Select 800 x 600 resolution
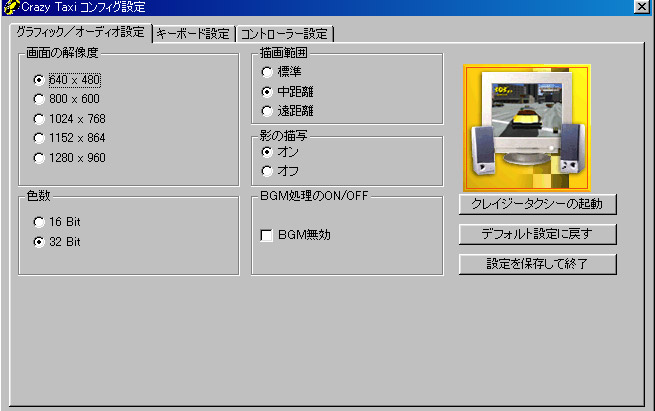Image resolution: width=655 pixels, height=411 pixels. 39,99
